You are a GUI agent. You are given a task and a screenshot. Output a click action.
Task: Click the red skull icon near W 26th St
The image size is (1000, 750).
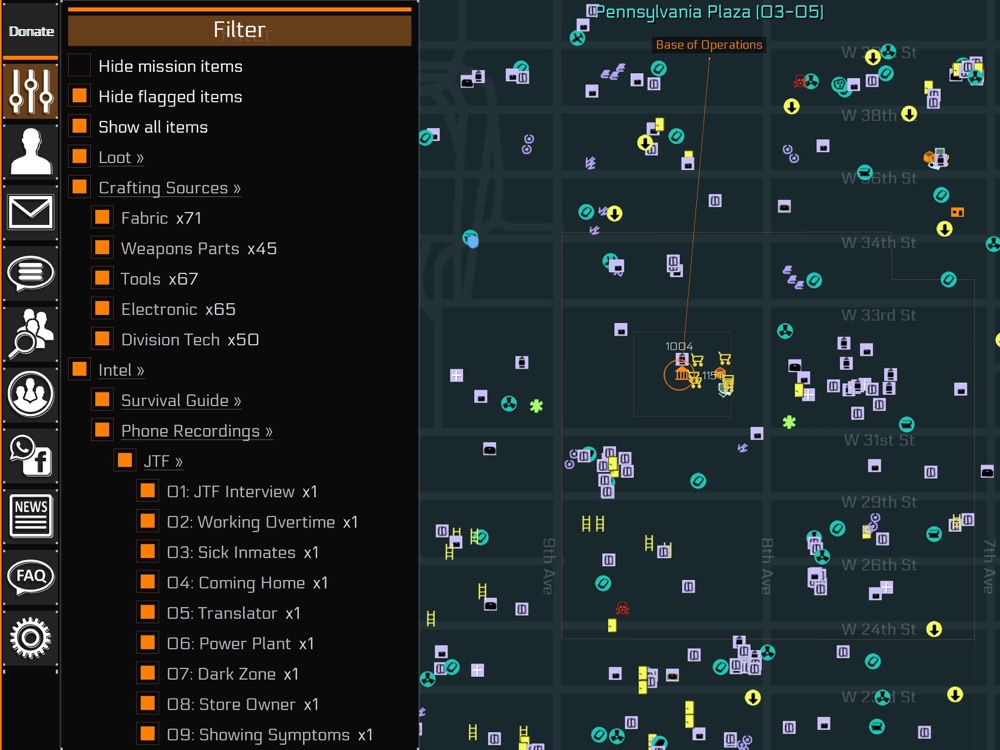(622, 608)
